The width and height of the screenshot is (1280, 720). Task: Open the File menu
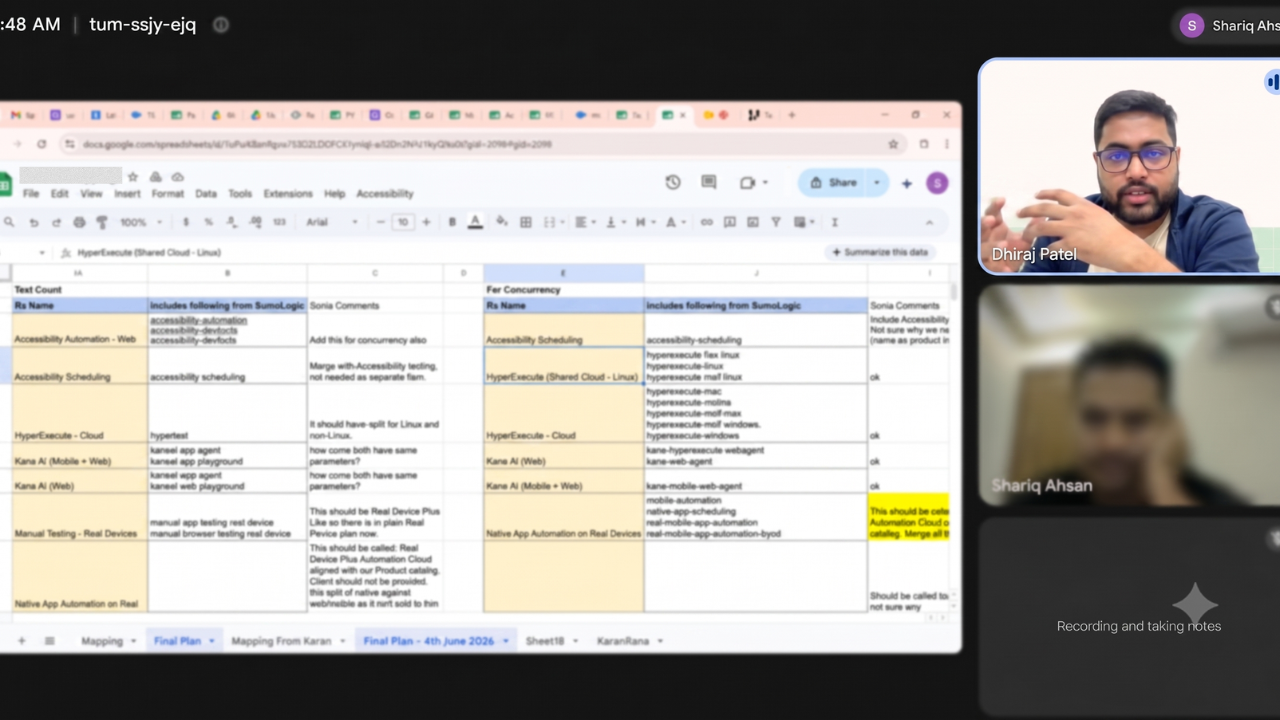point(31,194)
